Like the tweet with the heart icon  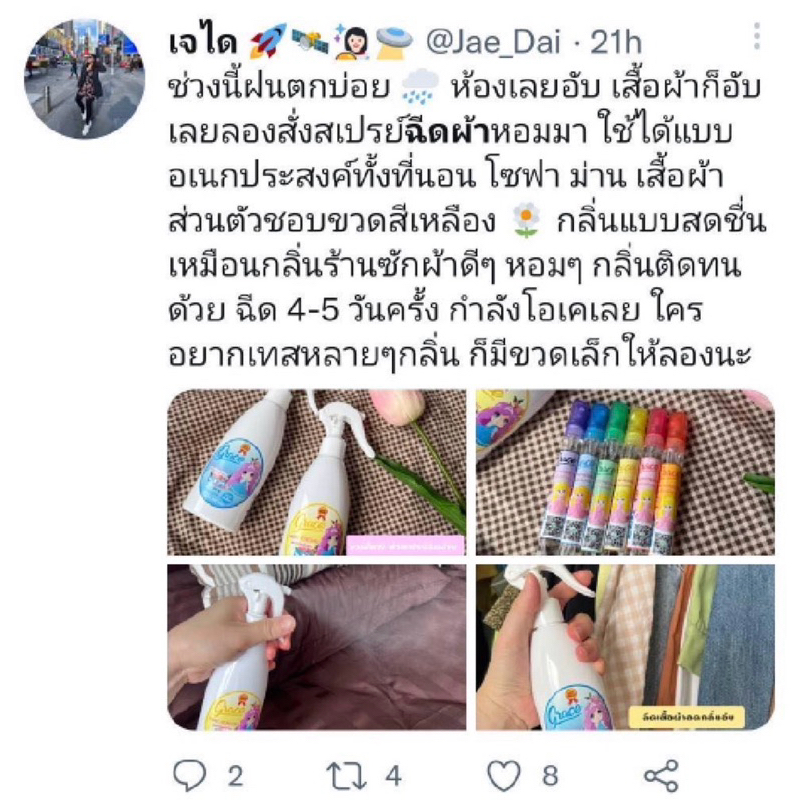click(x=504, y=776)
